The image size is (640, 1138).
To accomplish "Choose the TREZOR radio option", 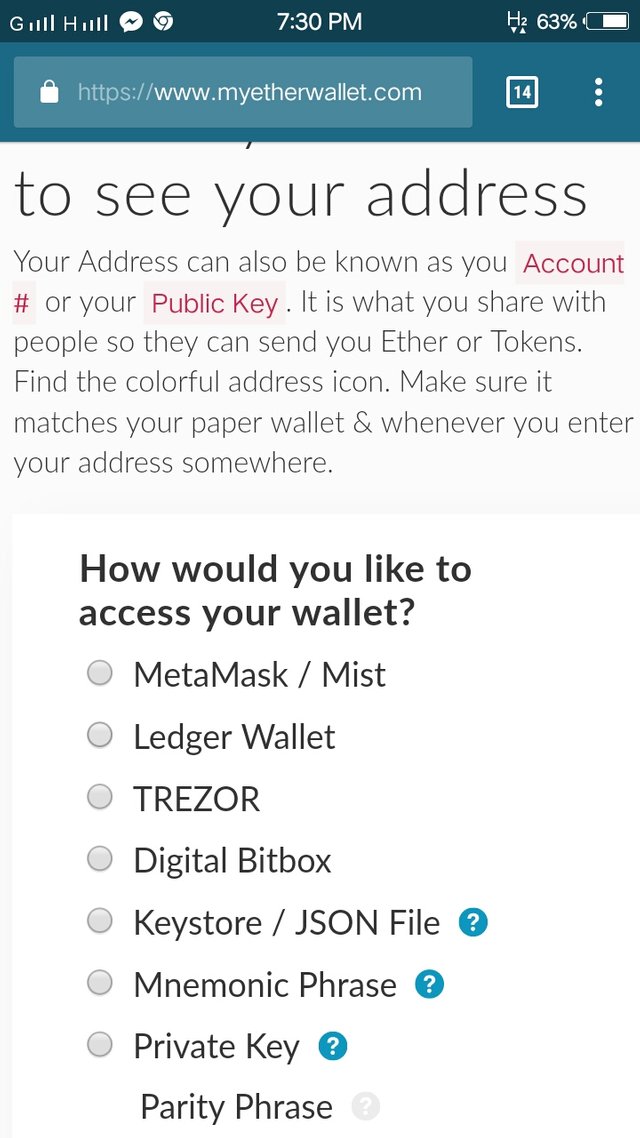I will [100, 798].
